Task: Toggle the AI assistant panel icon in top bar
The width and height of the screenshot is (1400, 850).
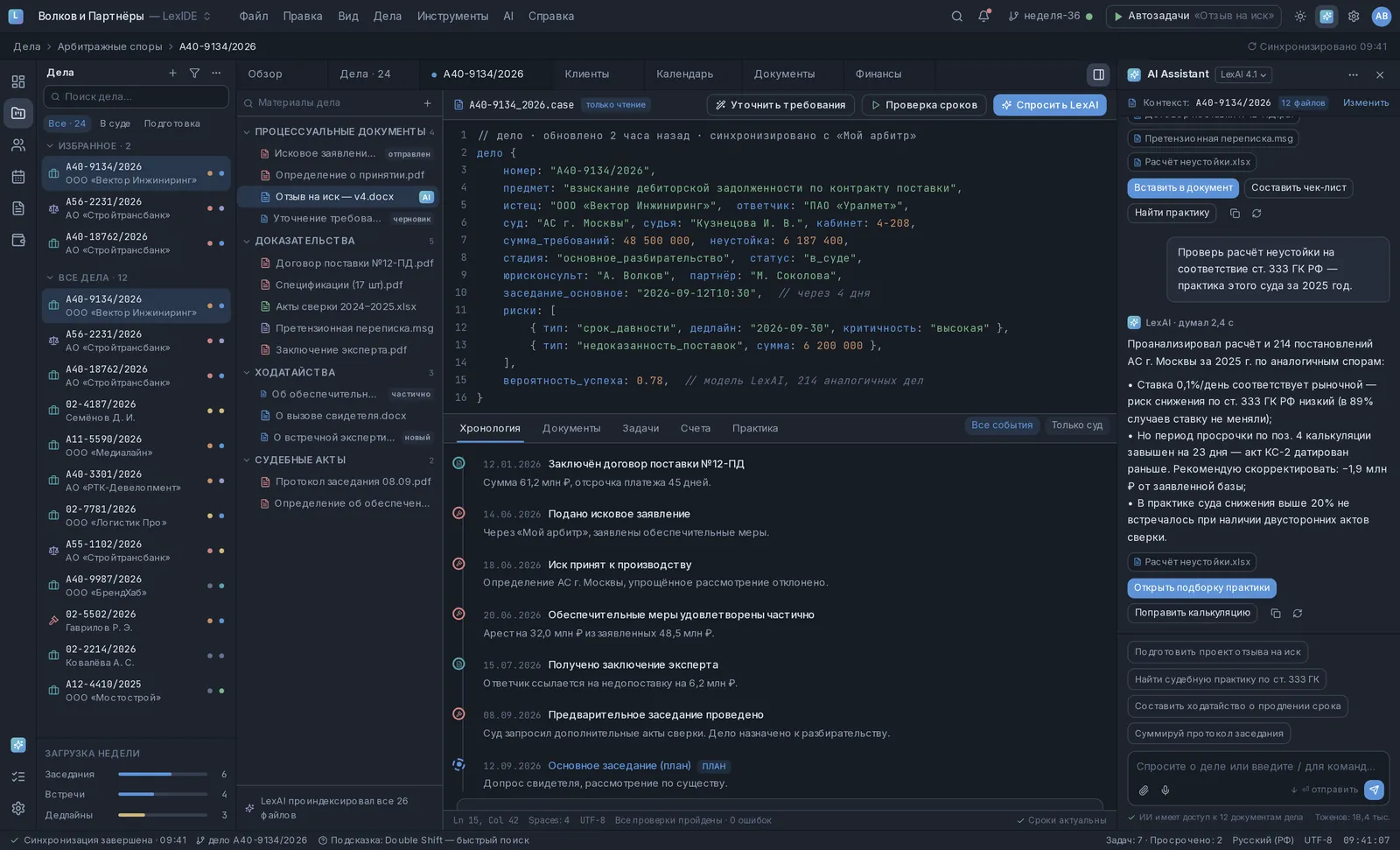Action: 1326,16
